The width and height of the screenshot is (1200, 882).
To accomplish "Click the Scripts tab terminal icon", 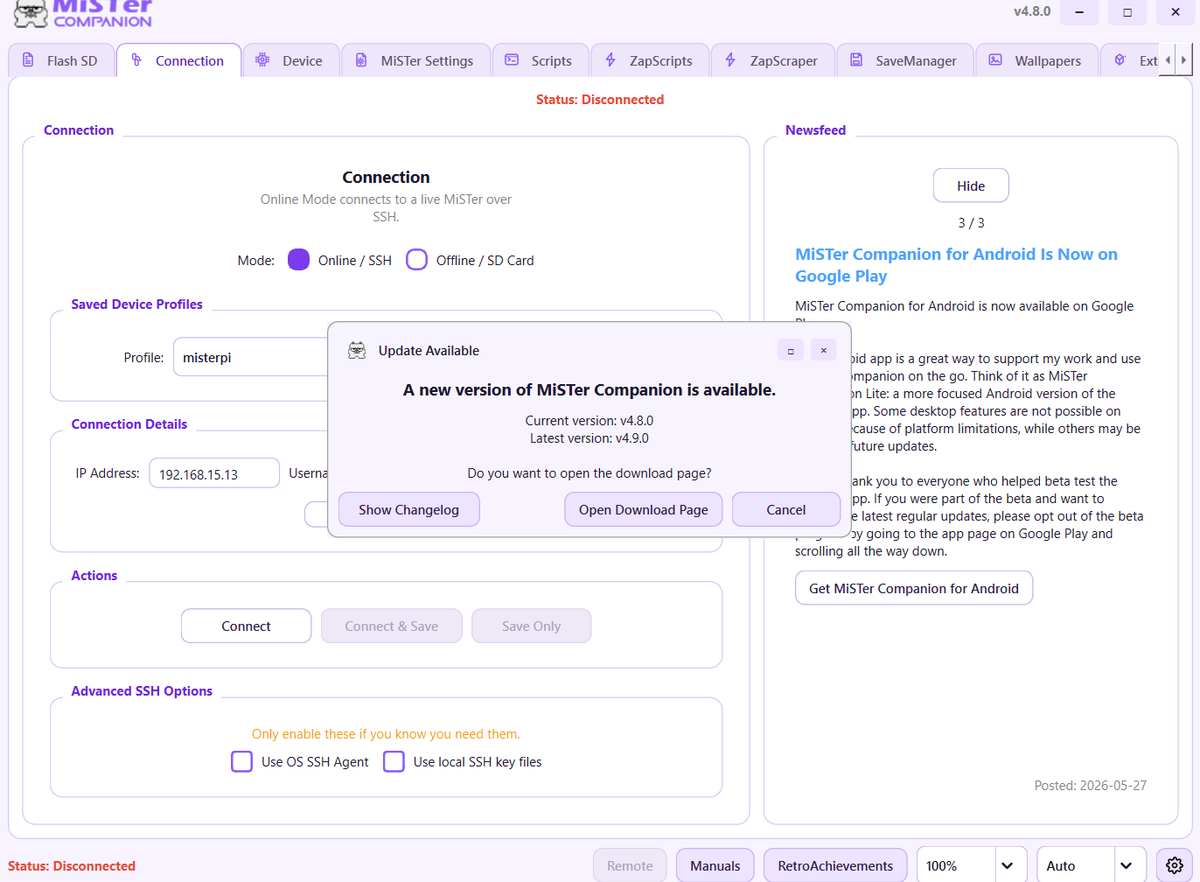I will point(511,60).
